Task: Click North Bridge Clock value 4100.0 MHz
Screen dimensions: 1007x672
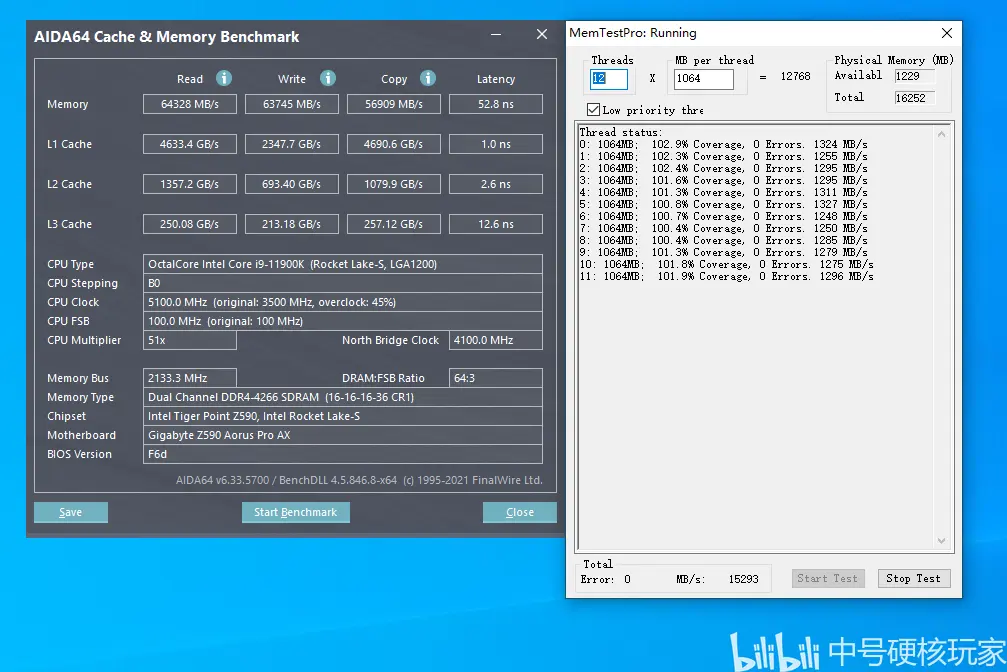Action: pos(496,340)
